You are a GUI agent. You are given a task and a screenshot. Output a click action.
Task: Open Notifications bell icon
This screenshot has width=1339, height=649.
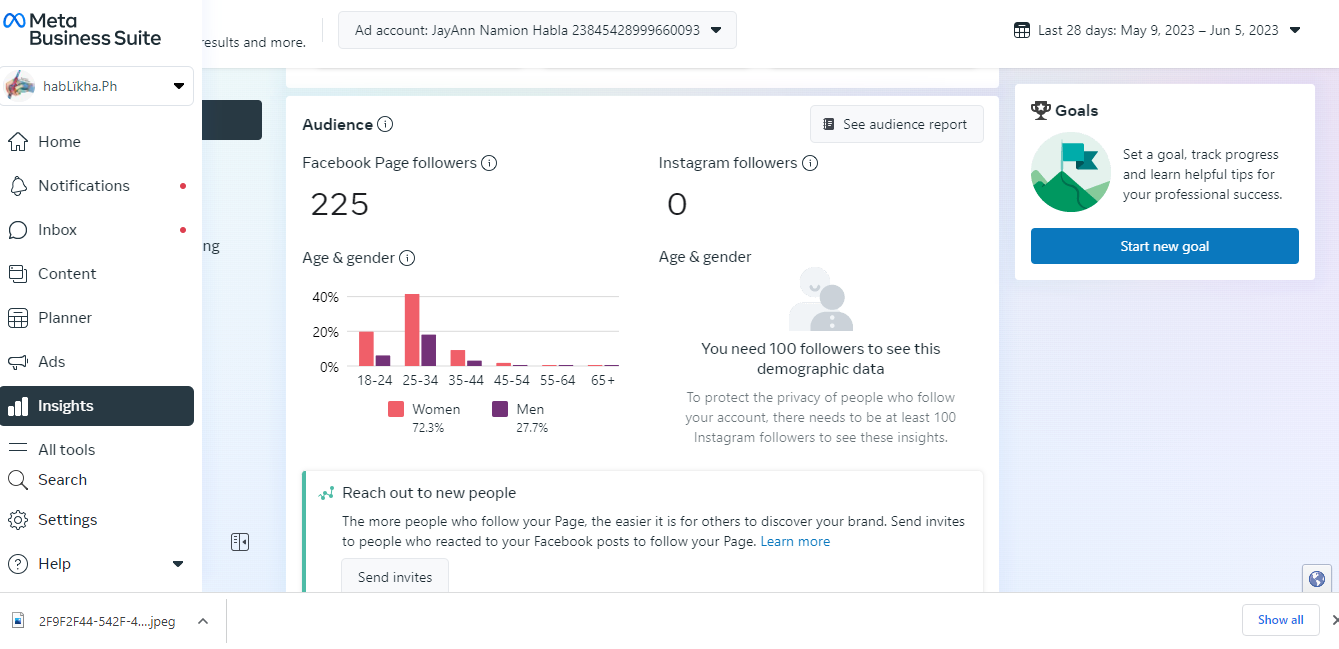tap(18, 186)
